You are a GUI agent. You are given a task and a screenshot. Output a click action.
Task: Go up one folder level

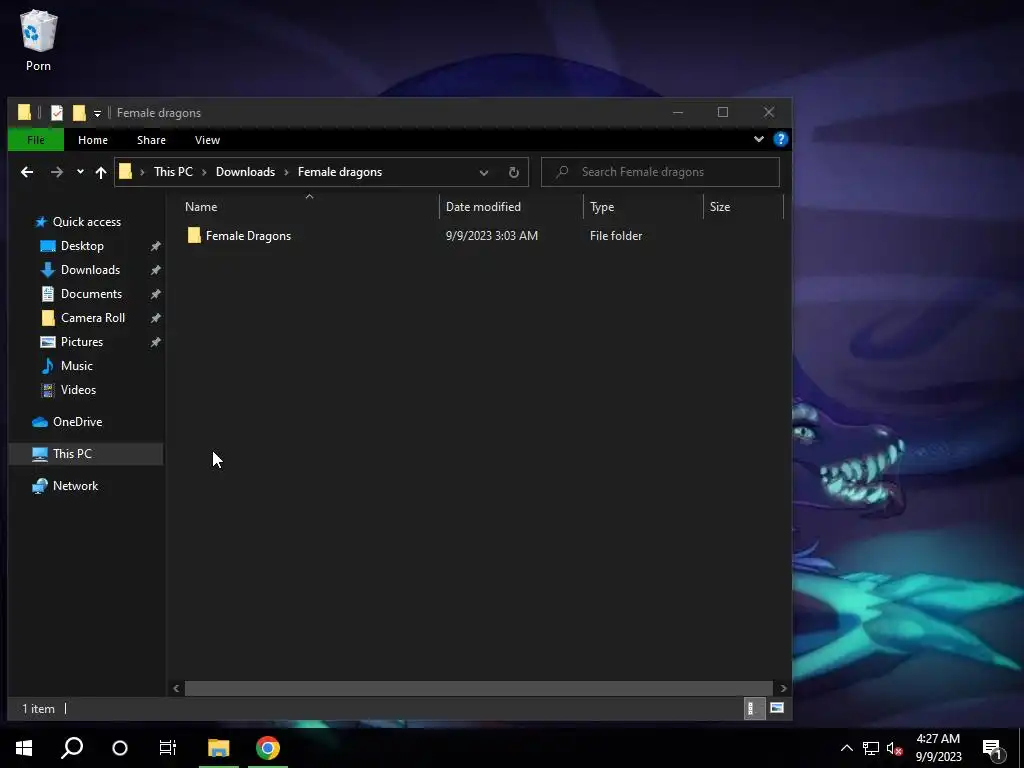pos(101,172)
